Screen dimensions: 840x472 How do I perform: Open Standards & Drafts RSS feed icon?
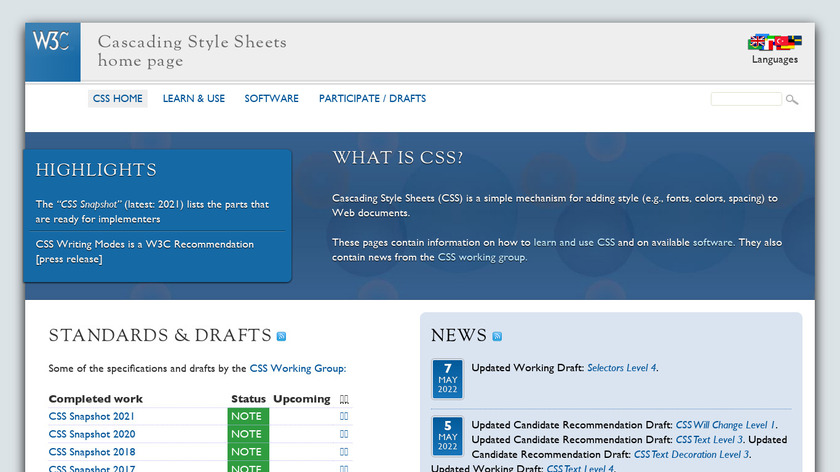281,336
